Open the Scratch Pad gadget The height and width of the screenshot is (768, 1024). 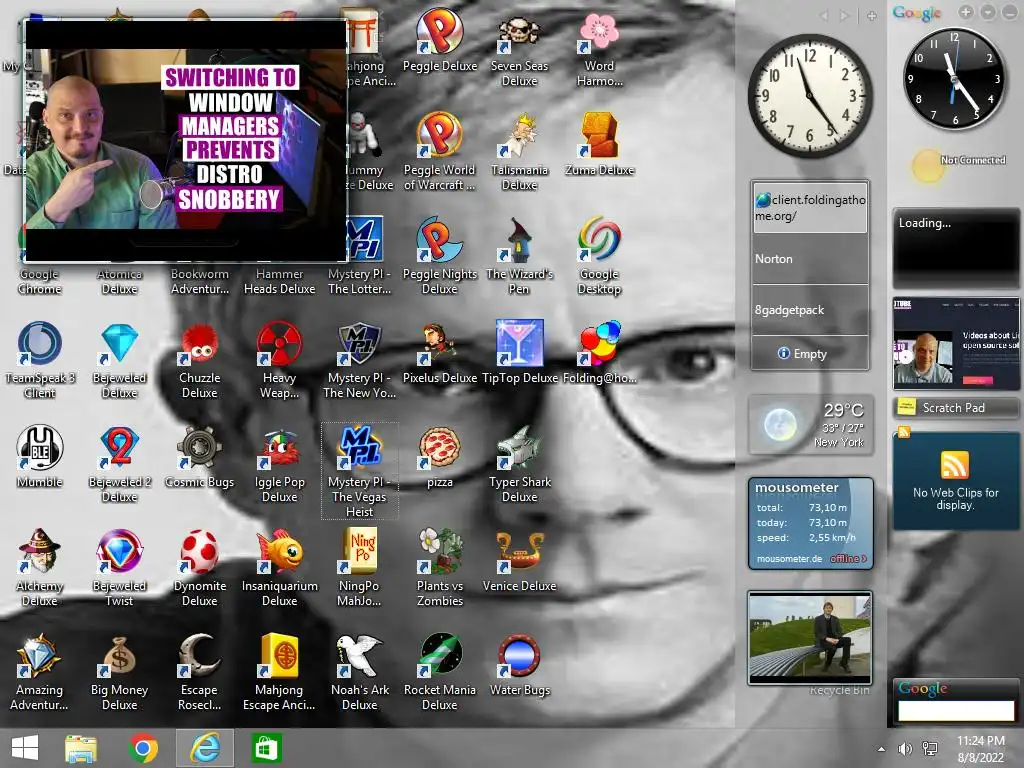[x=955, y=408]
